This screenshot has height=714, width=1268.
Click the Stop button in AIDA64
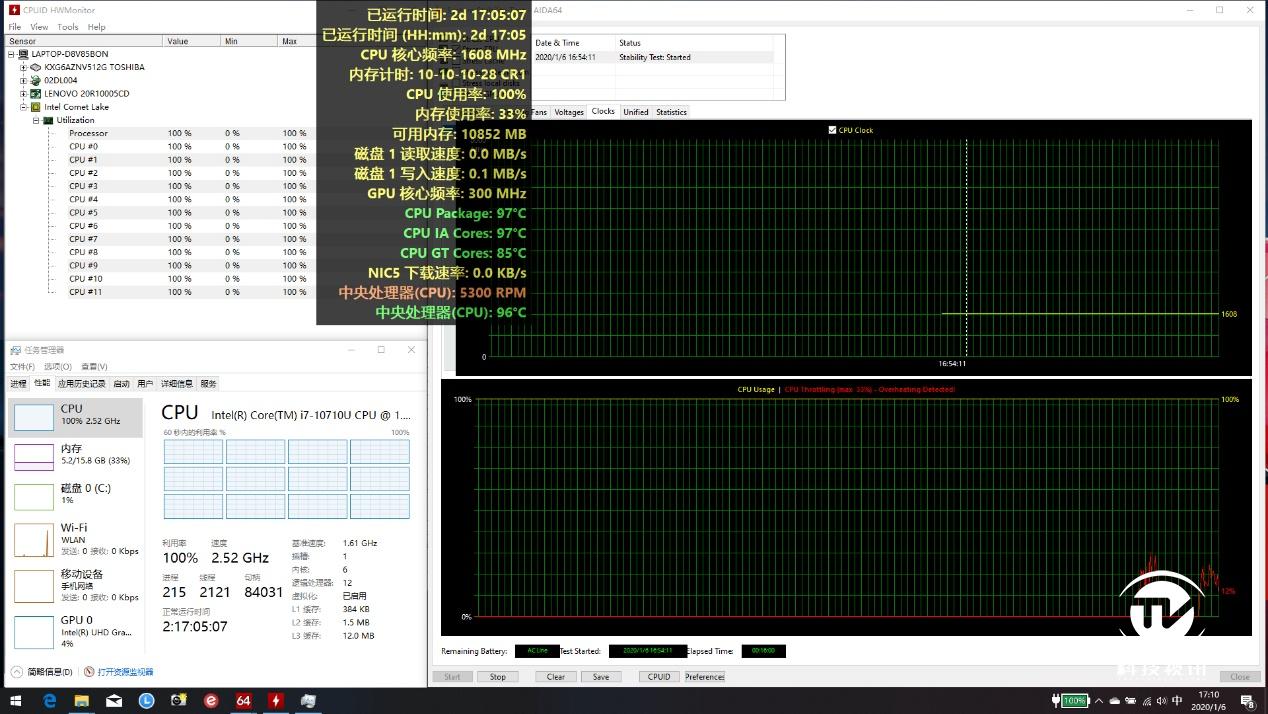(498, 676)
